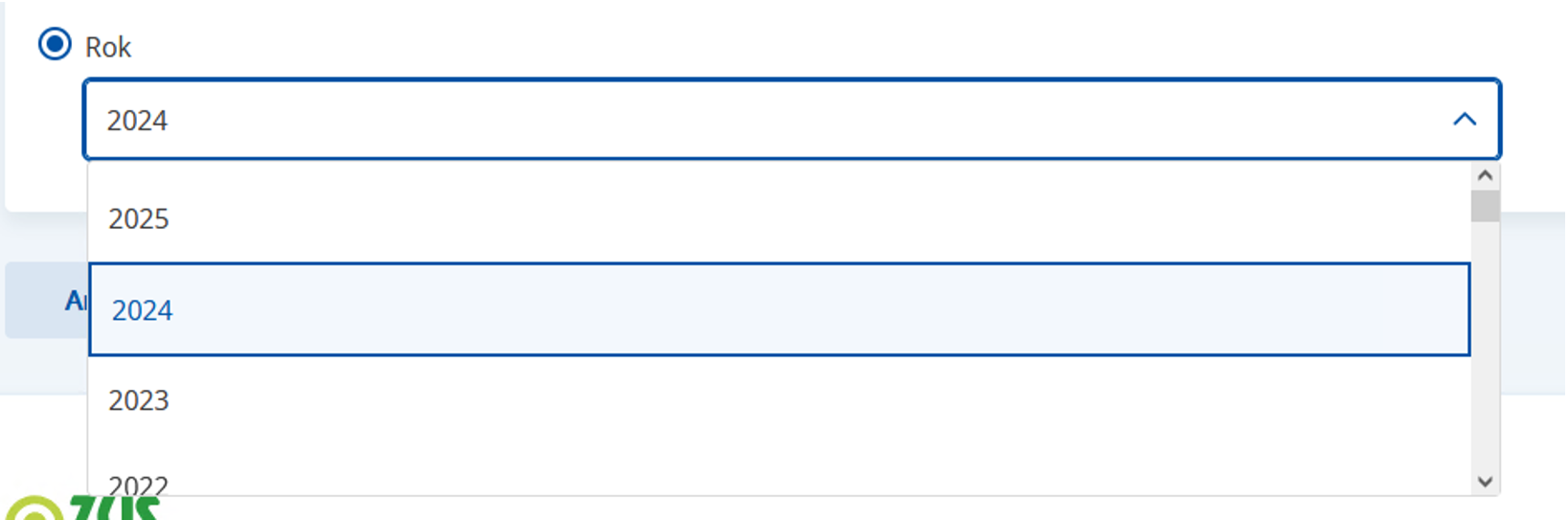Click the white form card right of Rok label
This screenshot has height=520, width=1568.
(x=766, y=43)
